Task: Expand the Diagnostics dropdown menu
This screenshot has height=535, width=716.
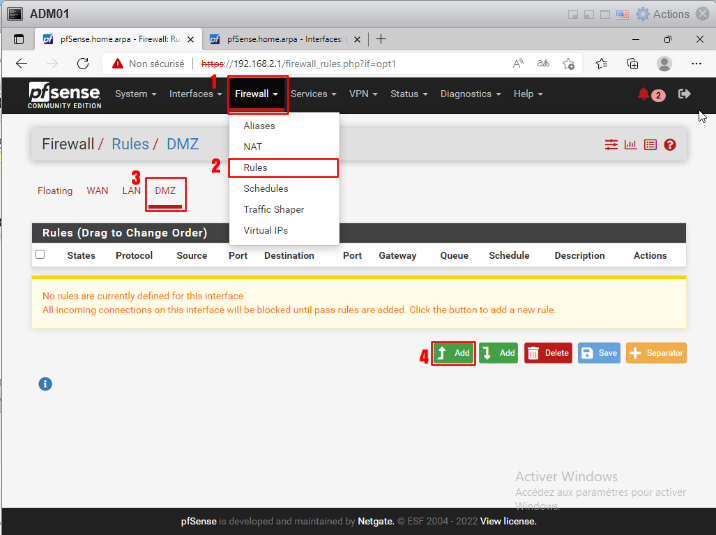Action: point(470,94)
